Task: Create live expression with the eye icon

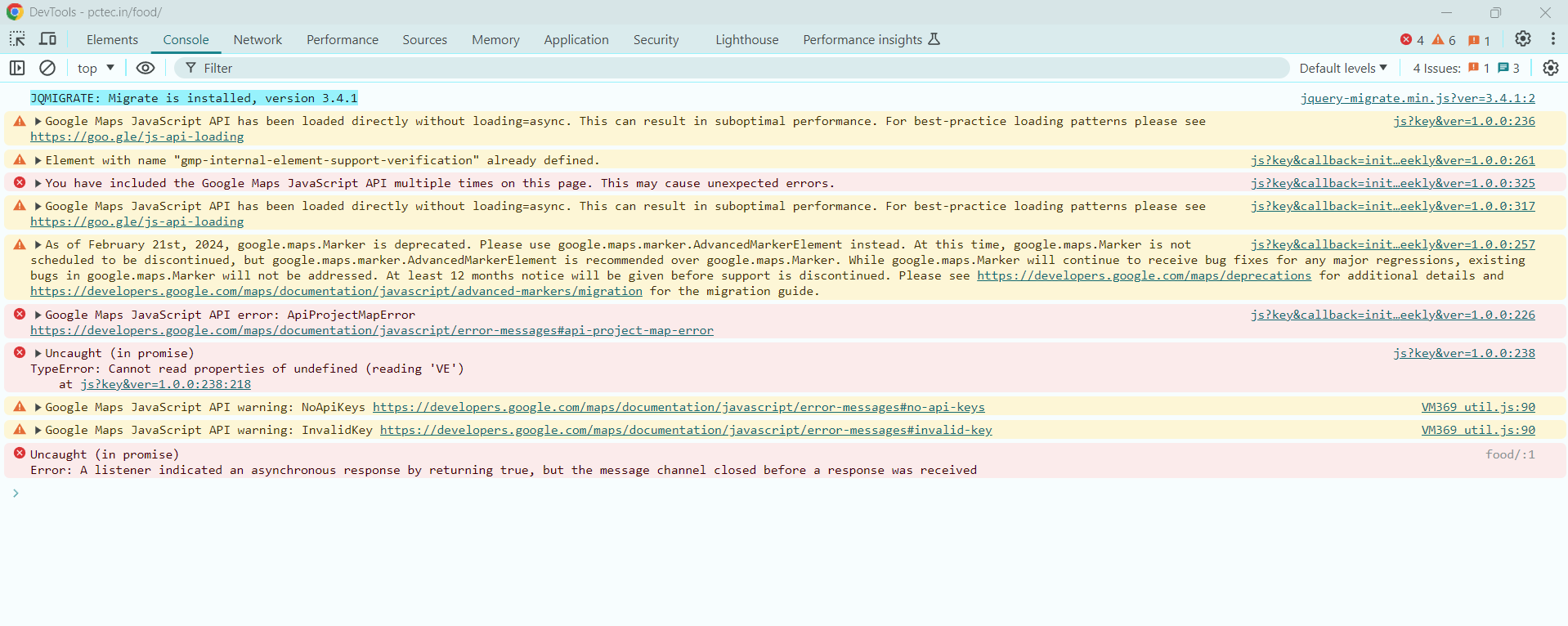Action: tap(146, 68)
